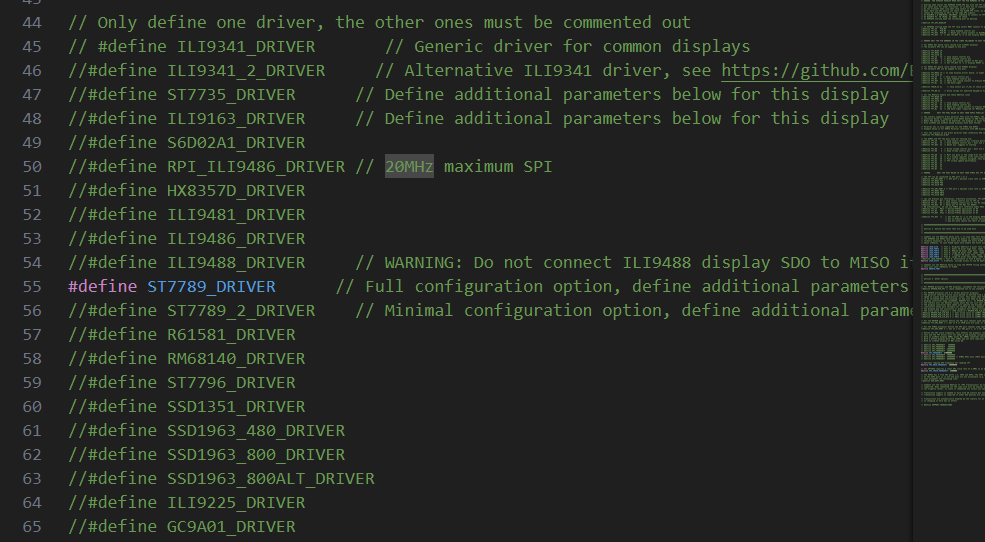This screenshot has width=985, height=542.
Task: Select line number 44 in the gutter
Action: tap(31, 22)
